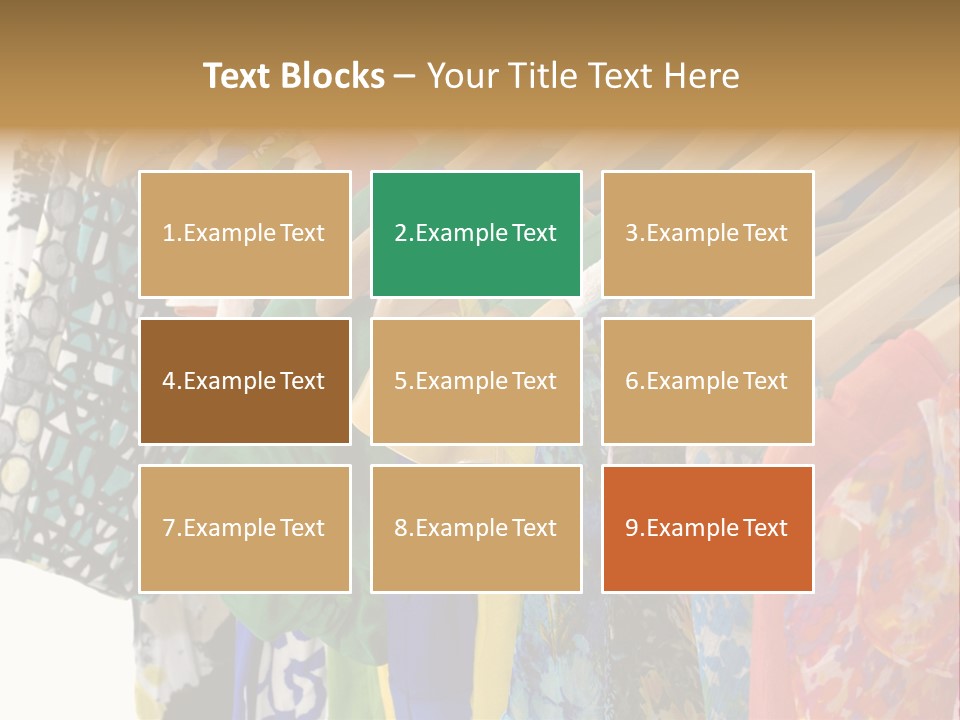The image size is (960, 720).
Task: Select the "6.Example Text" block
Action: (707, 381)
